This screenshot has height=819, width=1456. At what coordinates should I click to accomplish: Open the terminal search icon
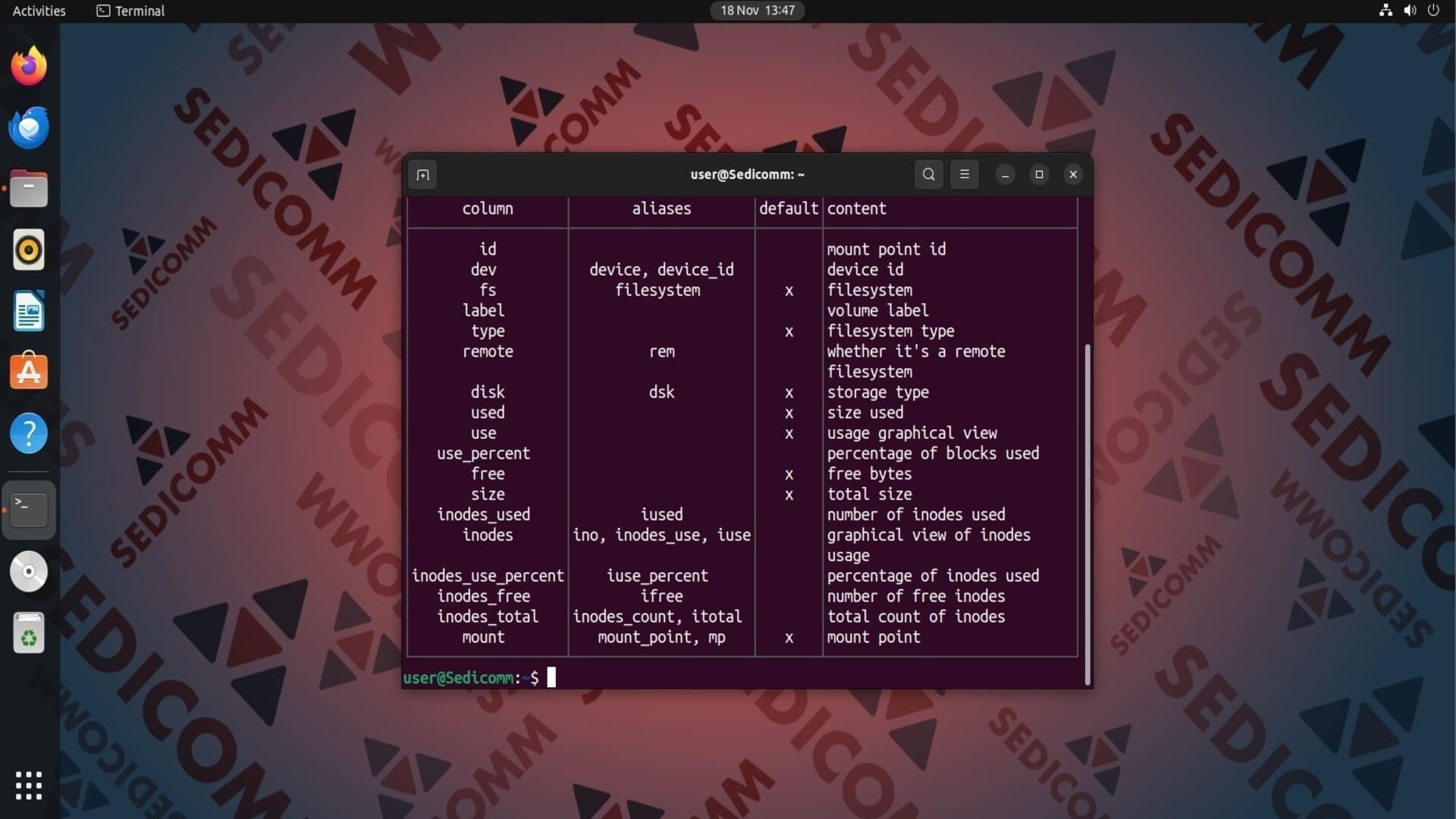click(928, 174)
